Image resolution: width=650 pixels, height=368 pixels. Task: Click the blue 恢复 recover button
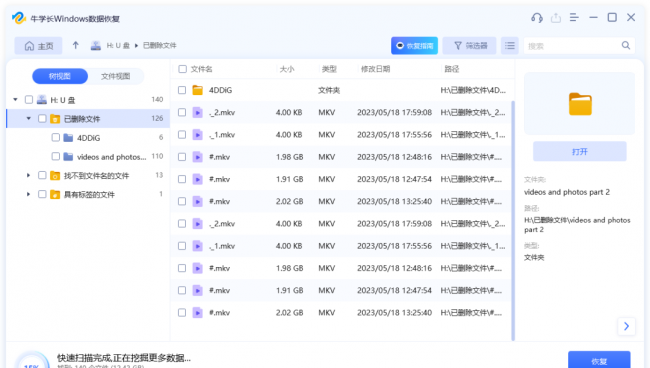pyautogui.click(x=599, y=360)
